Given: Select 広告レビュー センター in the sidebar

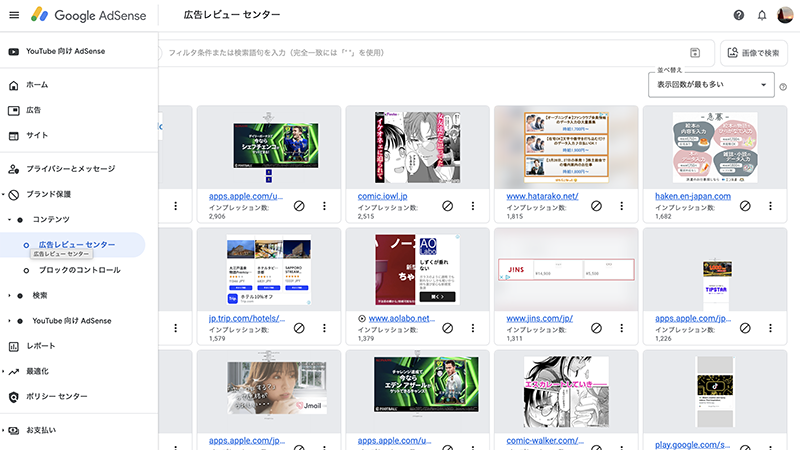Looking at the screenshot, I should pos(77,245).
